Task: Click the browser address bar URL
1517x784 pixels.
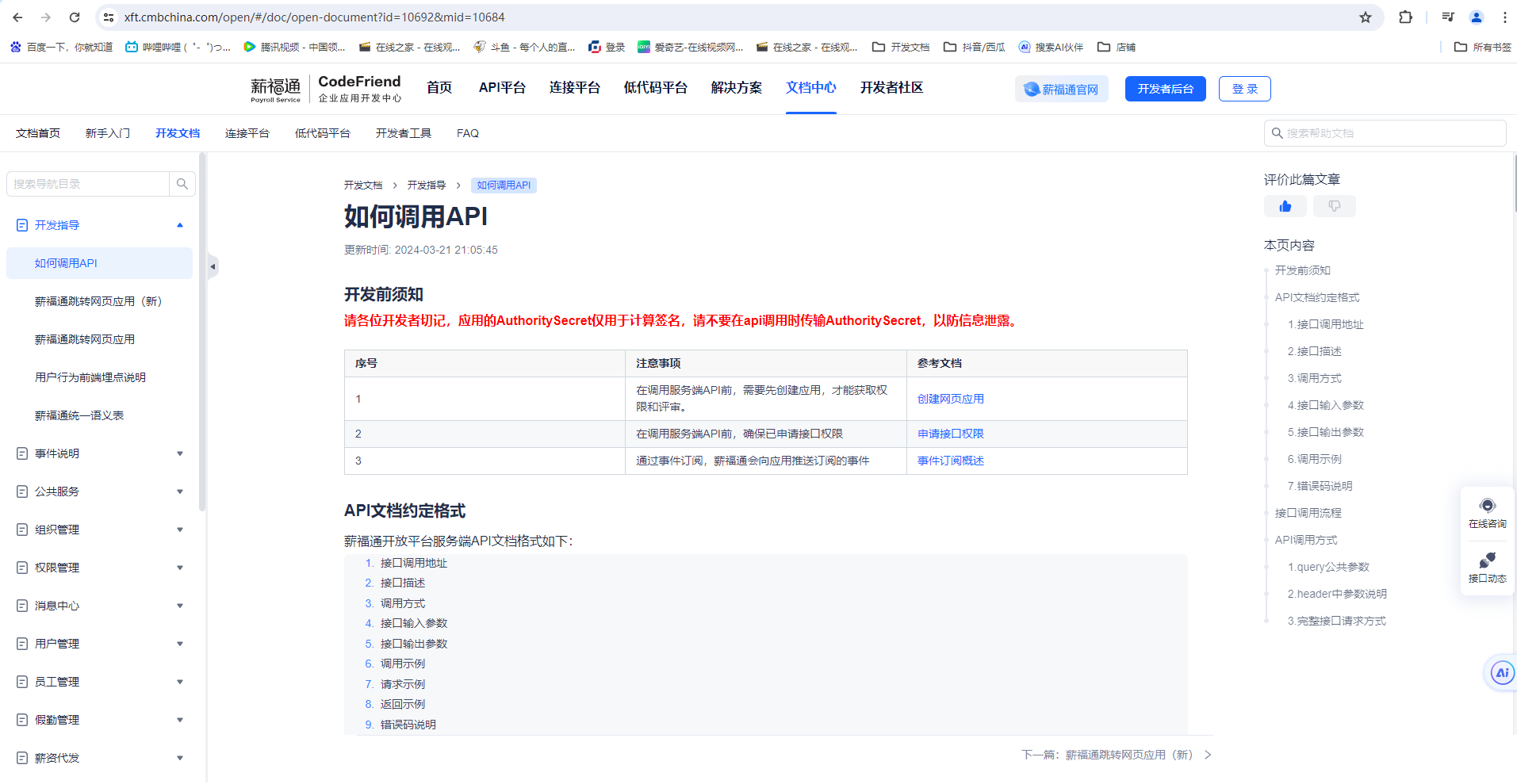Action: pos(314,17)
